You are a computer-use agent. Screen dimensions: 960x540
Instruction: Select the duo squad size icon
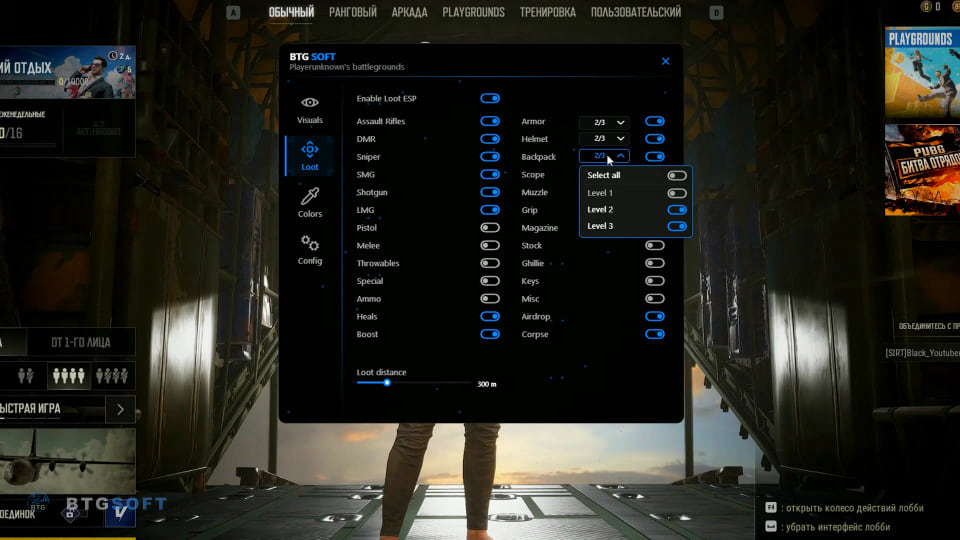point(25,375)
